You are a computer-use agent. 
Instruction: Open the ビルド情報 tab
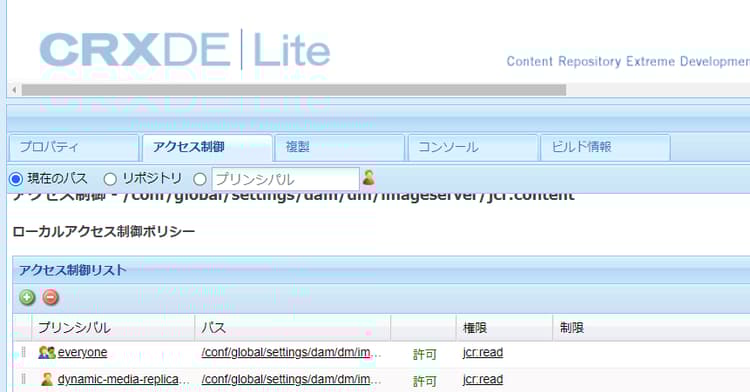pyautogui.click(x=605, y=147)
